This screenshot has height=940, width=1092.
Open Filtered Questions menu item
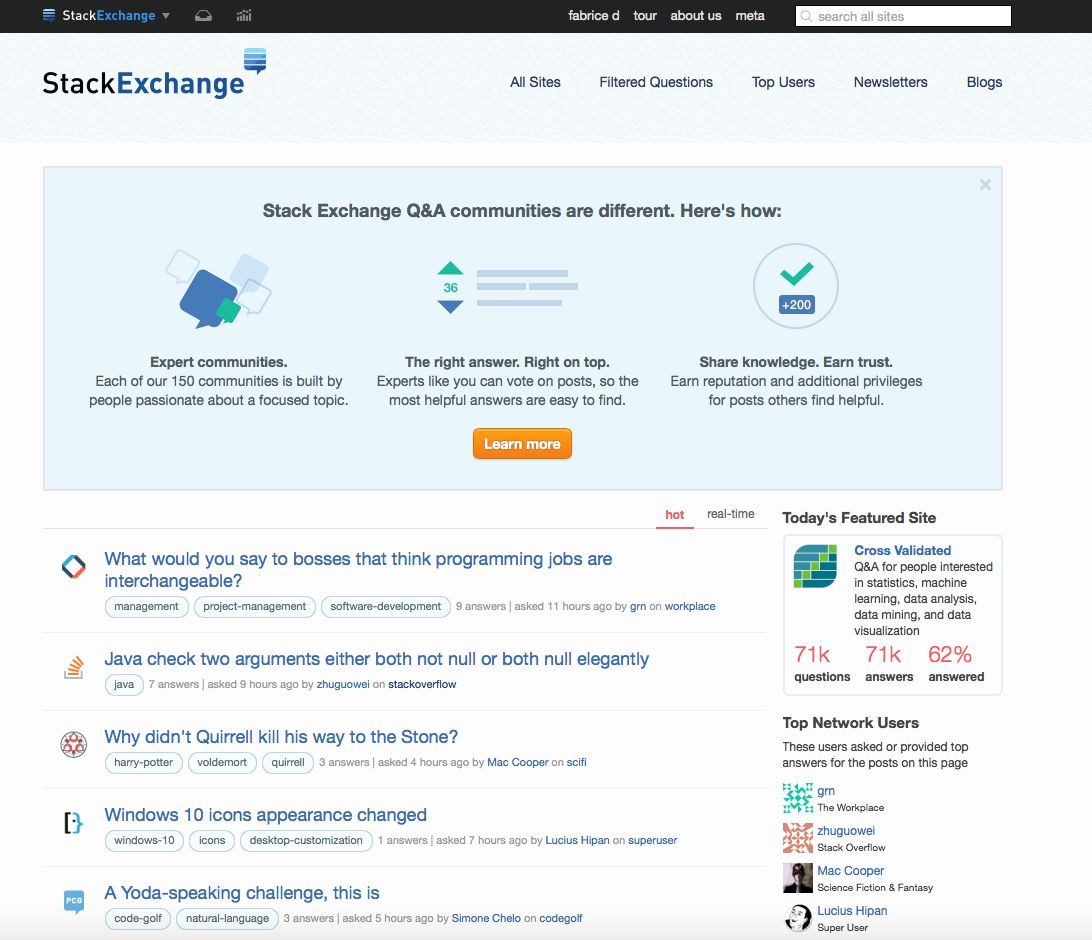pos(656,82)
